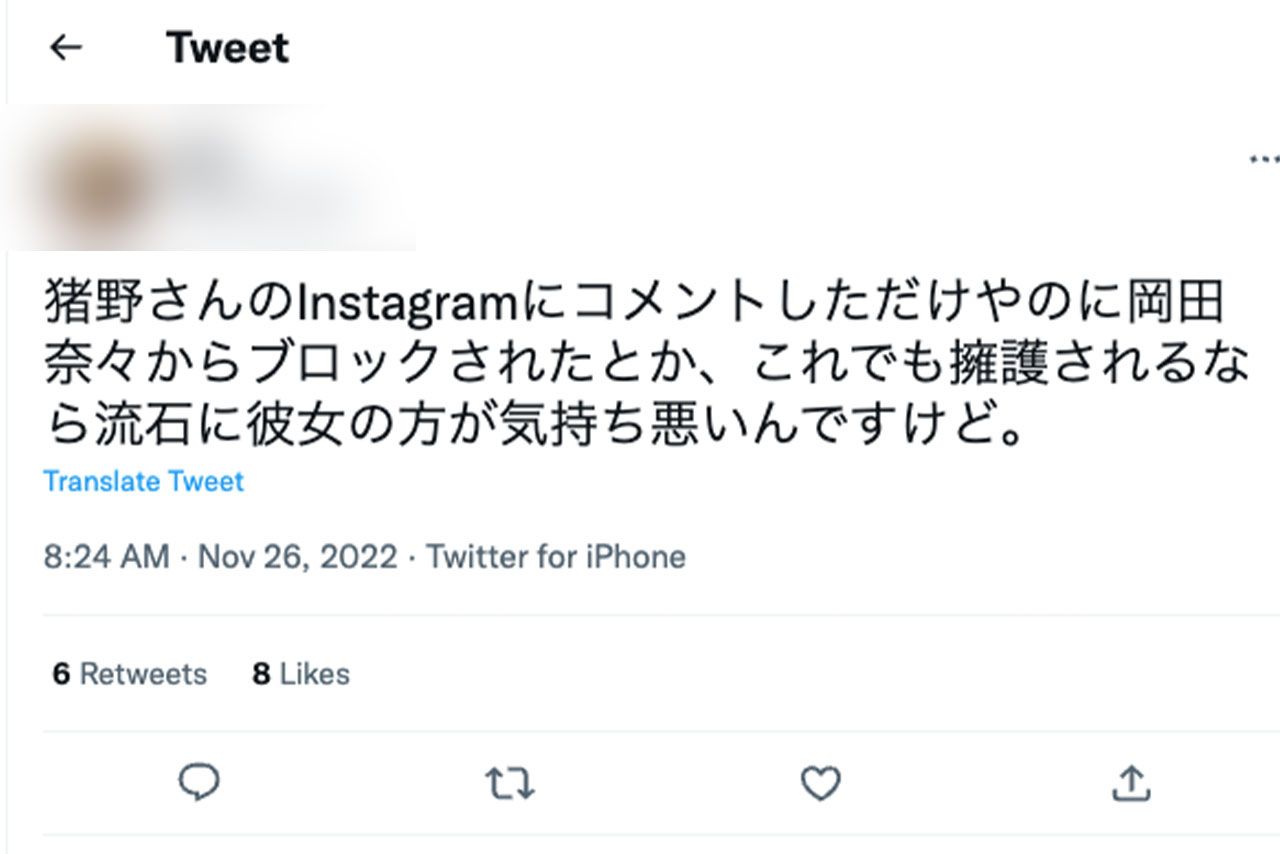The image size is (1280, 854).
Task: Go back using the left arrow icon
Action: 65,46
